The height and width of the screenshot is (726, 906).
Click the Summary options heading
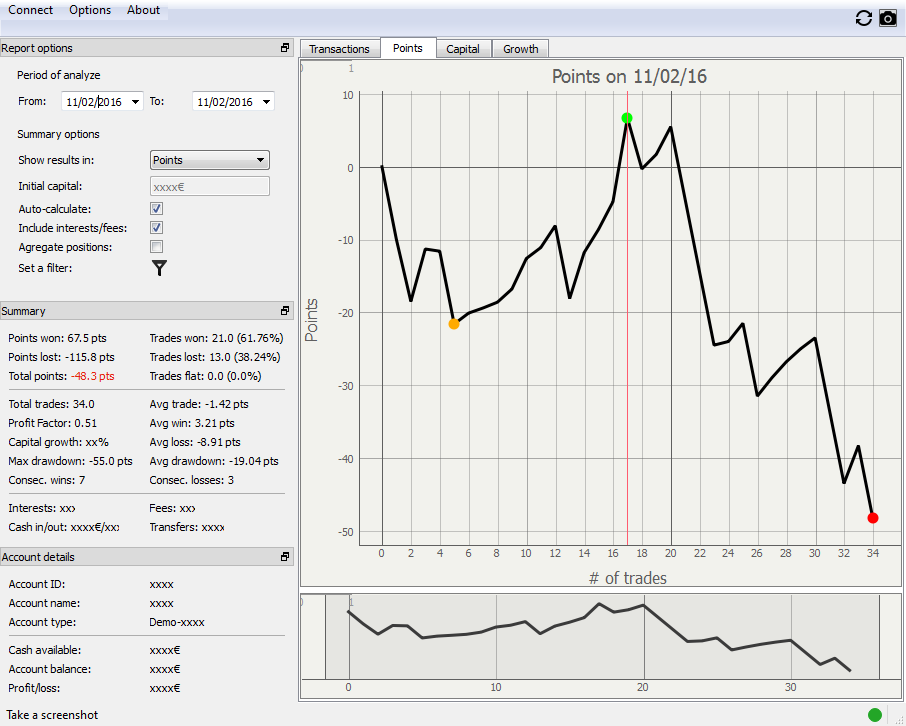click(58, 134)
